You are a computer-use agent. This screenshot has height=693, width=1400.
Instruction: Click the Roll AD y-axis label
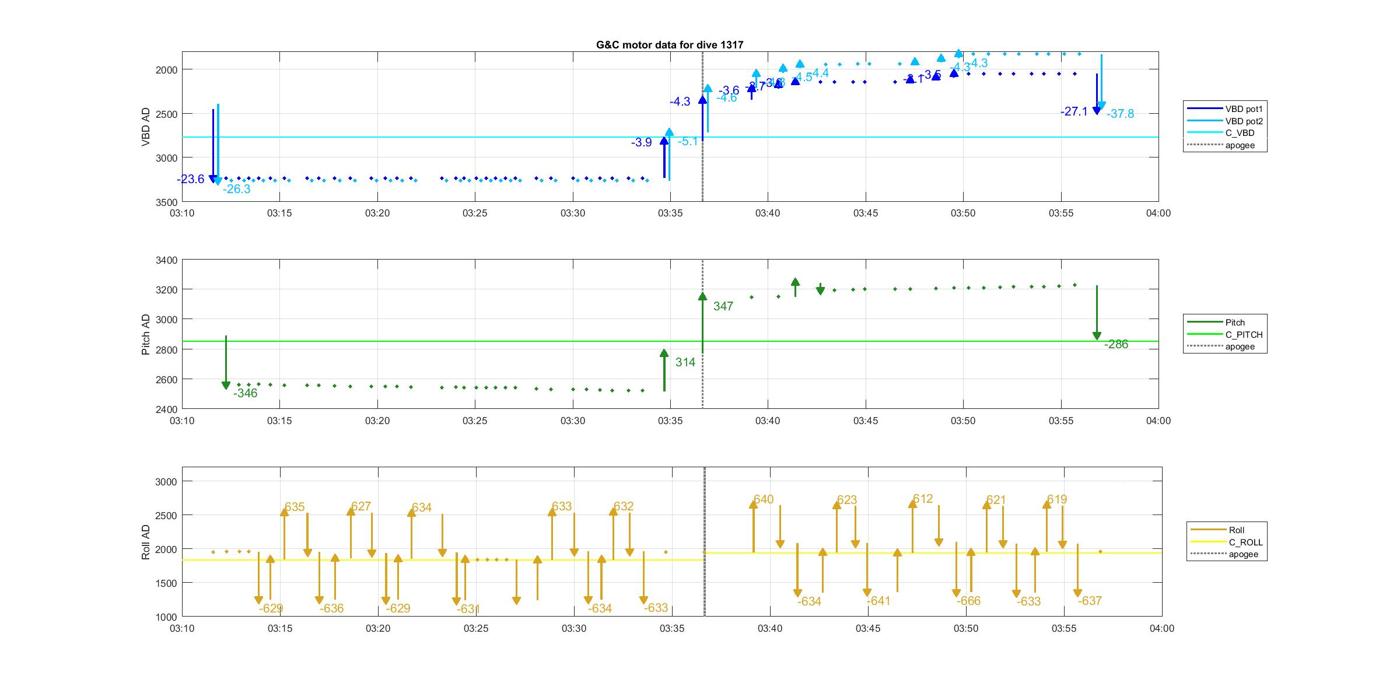[x=146, y=541]
